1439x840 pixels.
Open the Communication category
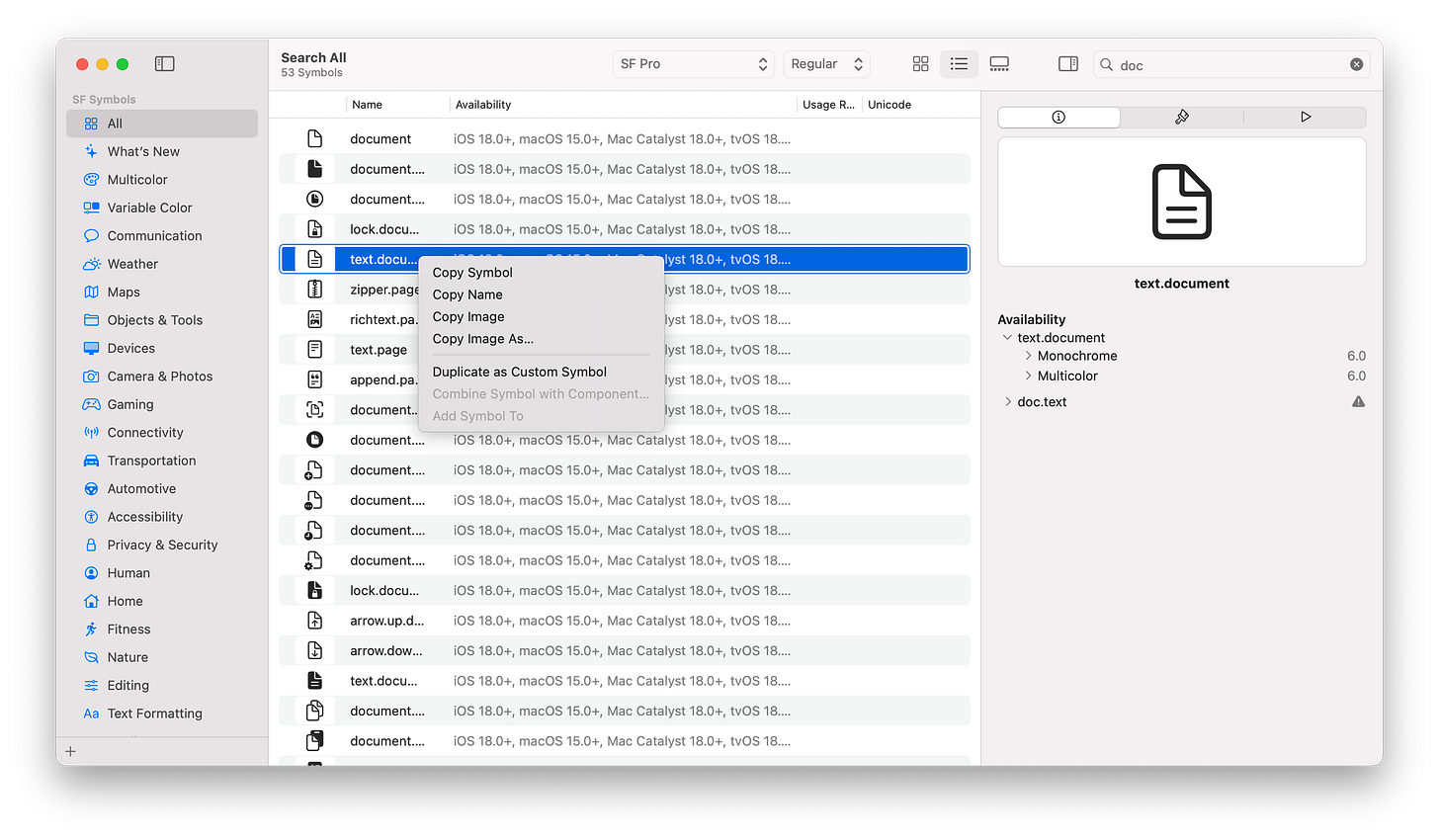(x=162, y=236)
